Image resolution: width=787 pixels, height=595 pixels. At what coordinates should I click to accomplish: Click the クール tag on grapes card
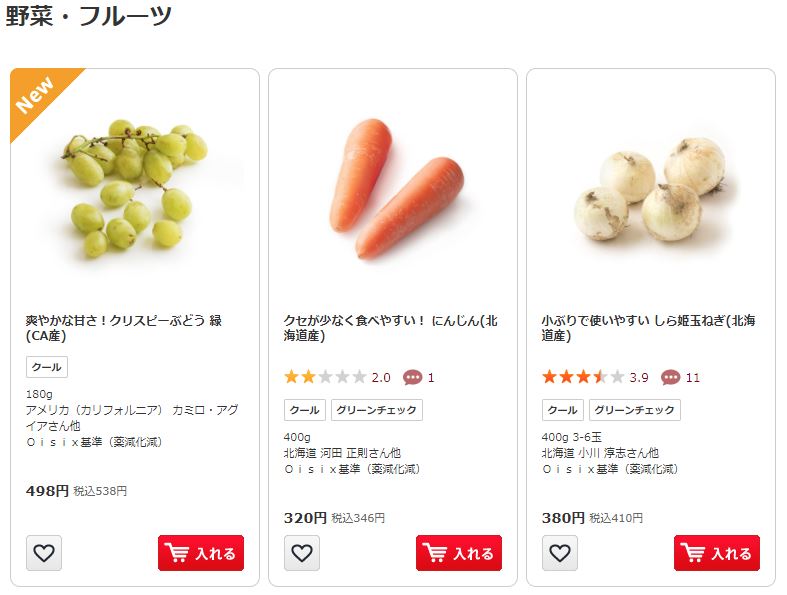(47, 367)
